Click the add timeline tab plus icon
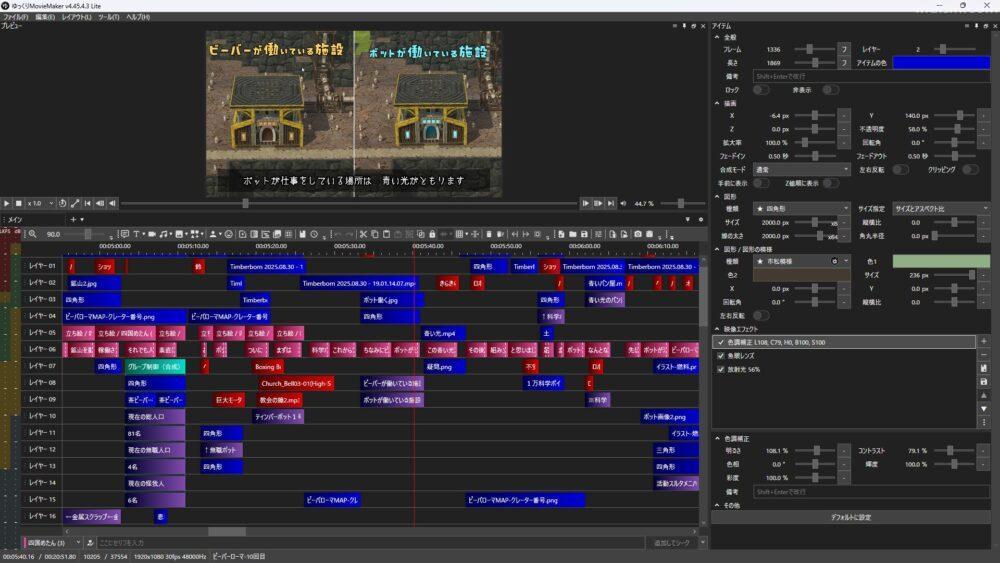The height and width of the screenshot is (563, 1000). click(72, 219)
